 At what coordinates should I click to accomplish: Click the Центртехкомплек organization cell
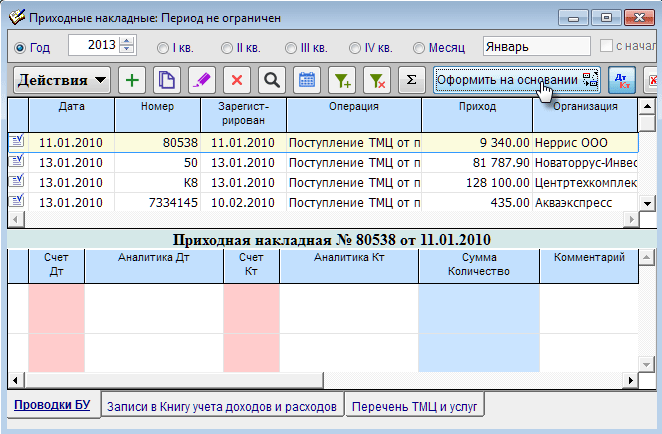coord(585,182)
